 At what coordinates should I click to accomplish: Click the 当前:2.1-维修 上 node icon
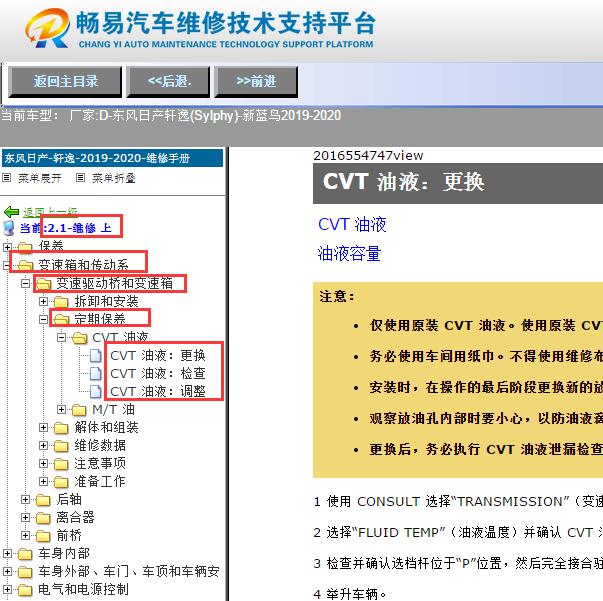pyautogui.click(x=8, y=228)
